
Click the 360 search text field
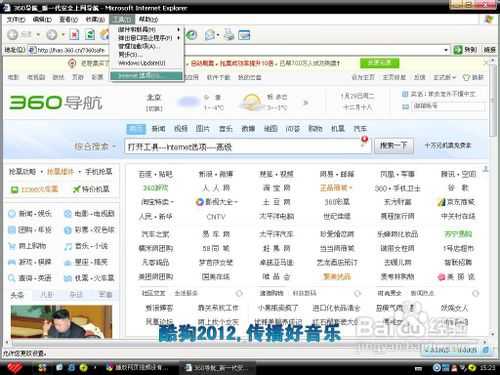click(x=248, y=146)
